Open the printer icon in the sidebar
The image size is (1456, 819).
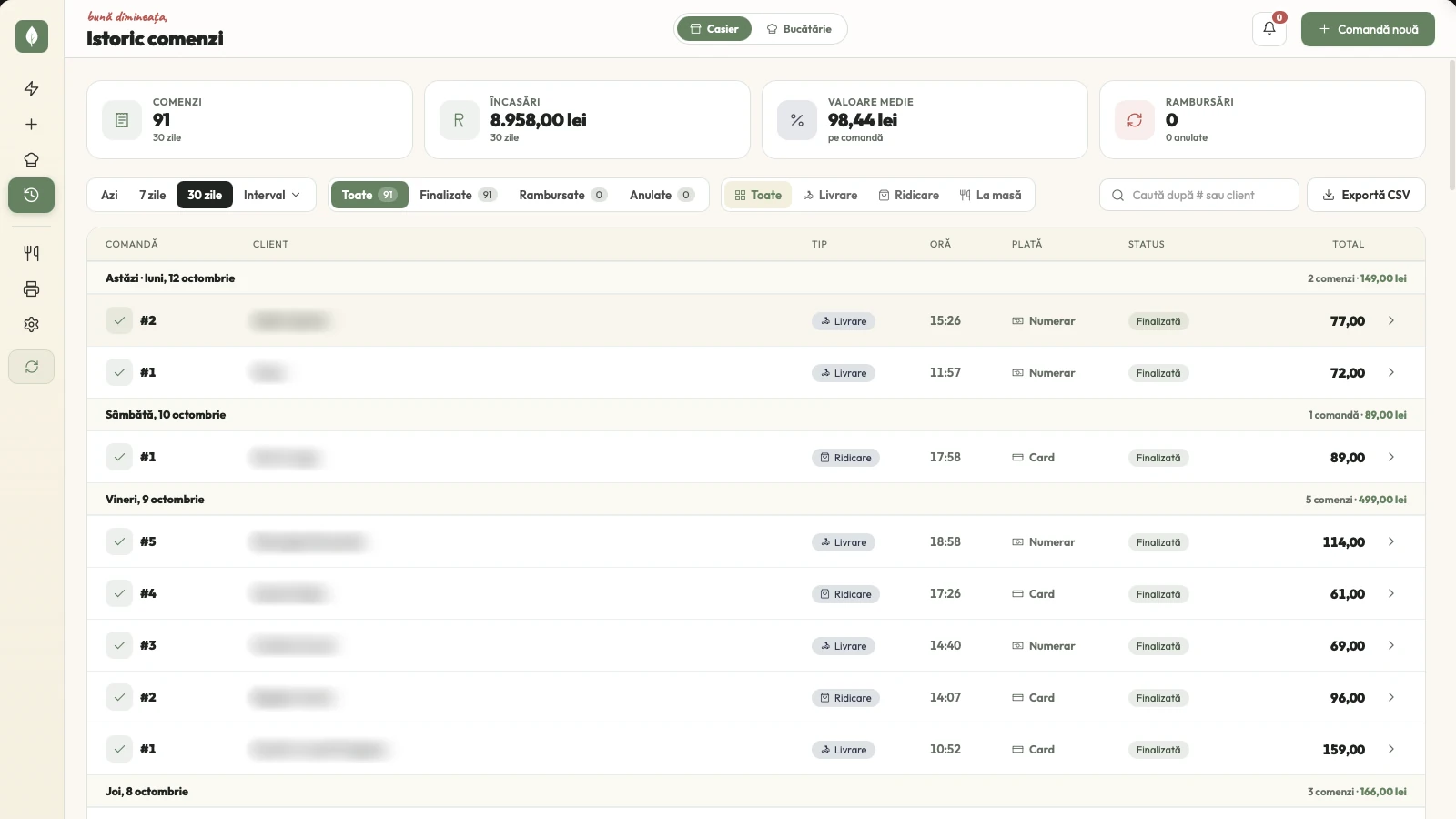tap(32, 288)
